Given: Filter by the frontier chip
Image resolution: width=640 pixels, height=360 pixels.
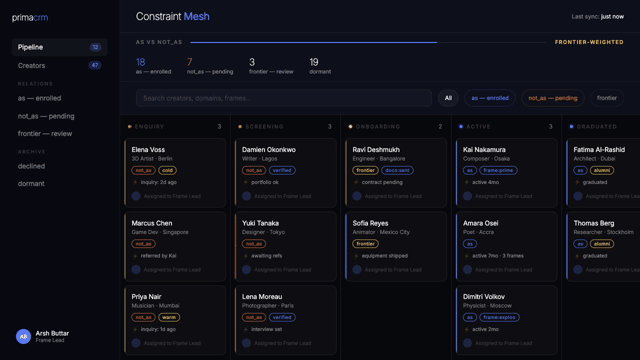Looking at the screenshot, I should click(x=607, y=98).
